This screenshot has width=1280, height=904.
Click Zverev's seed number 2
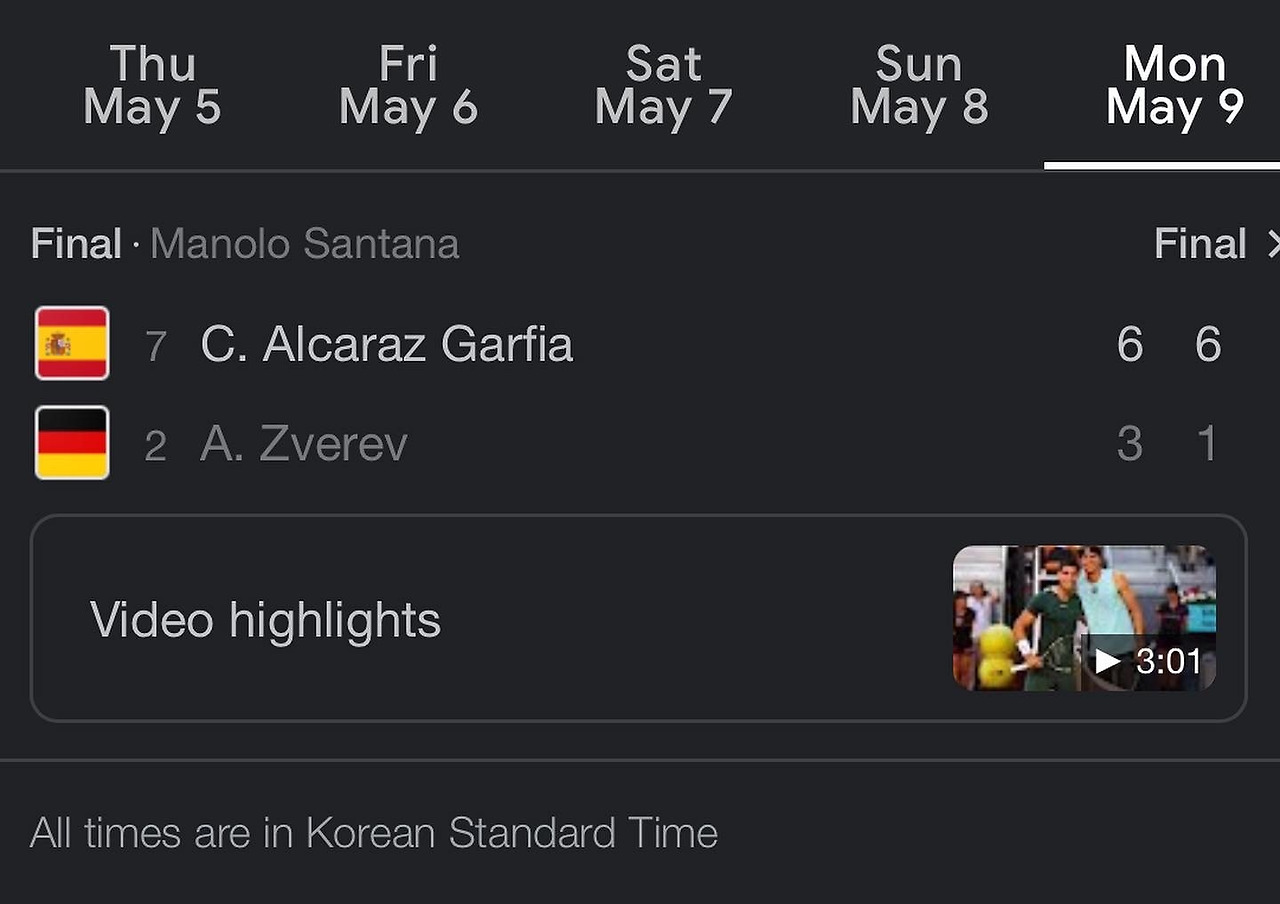[155, 446]
